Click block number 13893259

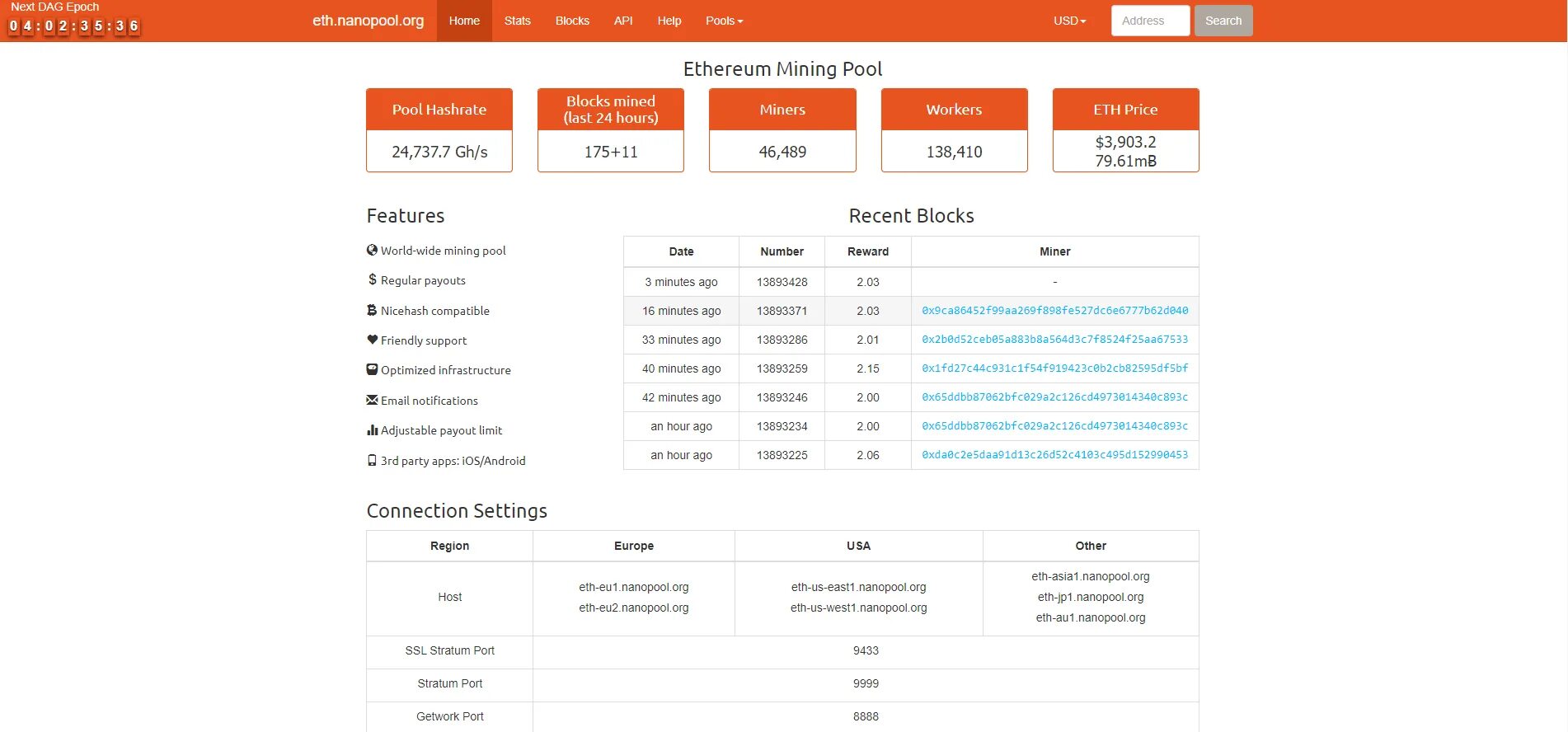pos(782,368)
